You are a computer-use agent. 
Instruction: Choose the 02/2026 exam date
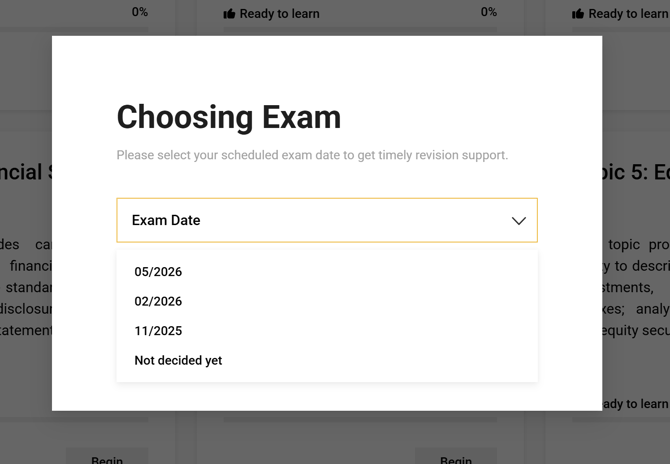pyautogui.click(x=158, y=301)
